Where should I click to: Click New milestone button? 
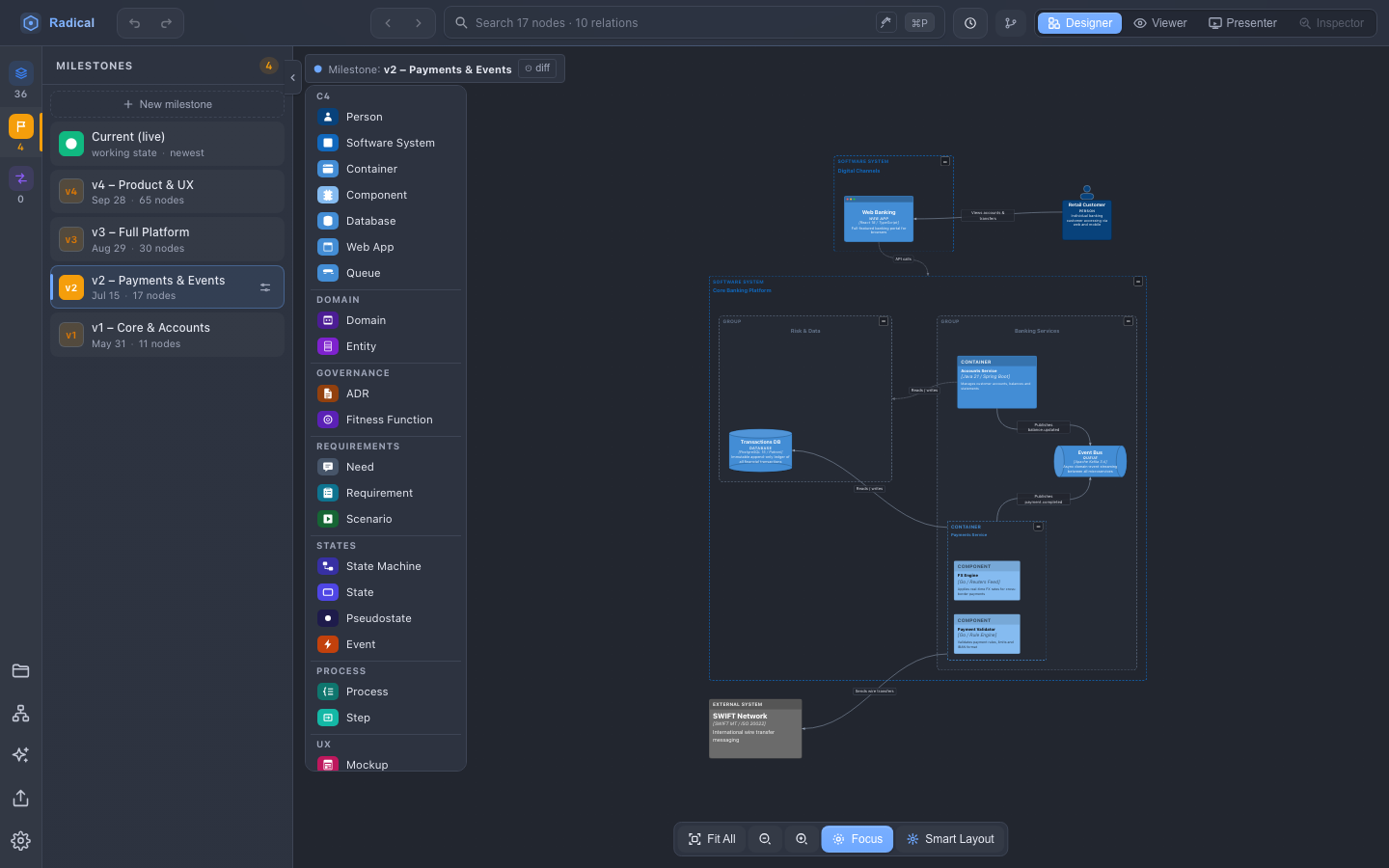[x=167, y=104]
